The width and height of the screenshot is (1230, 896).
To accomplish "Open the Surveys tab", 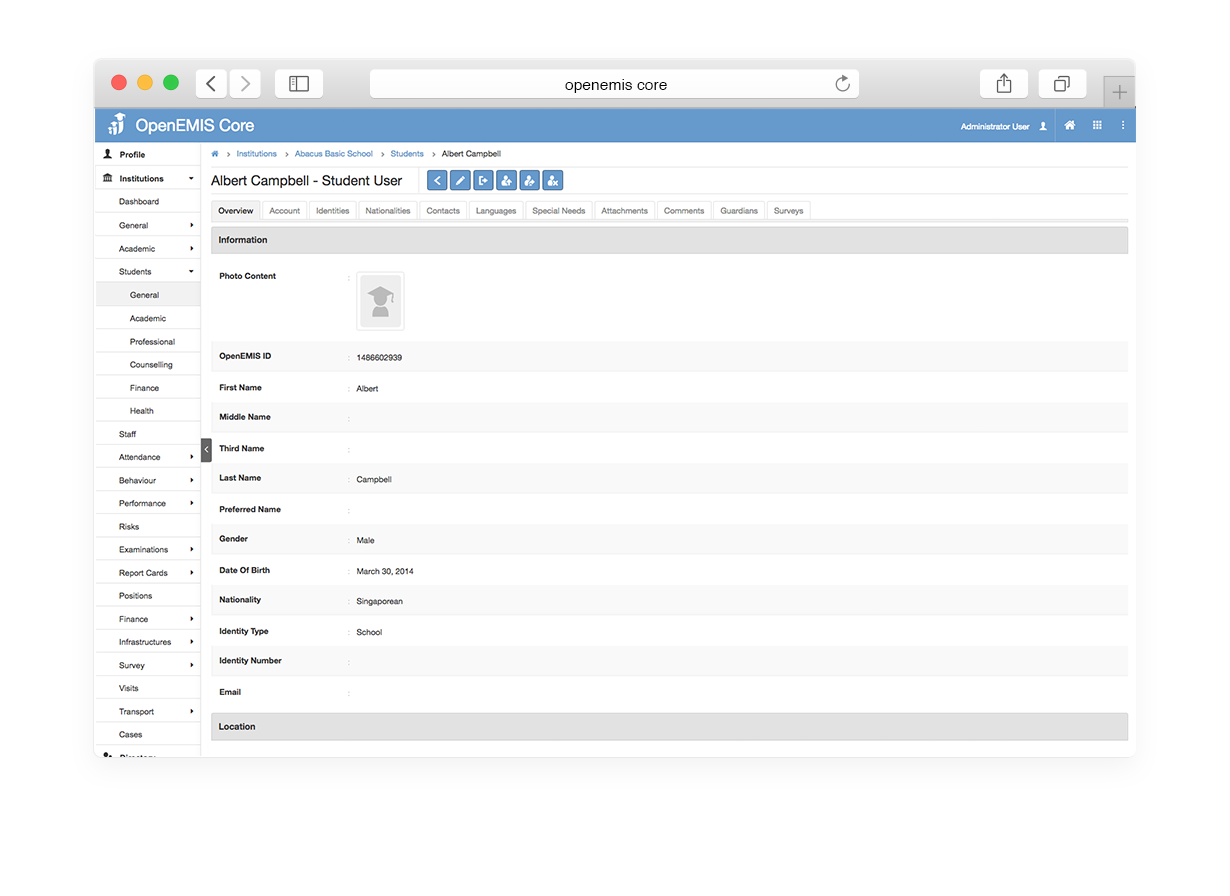I will click(789, 211).
